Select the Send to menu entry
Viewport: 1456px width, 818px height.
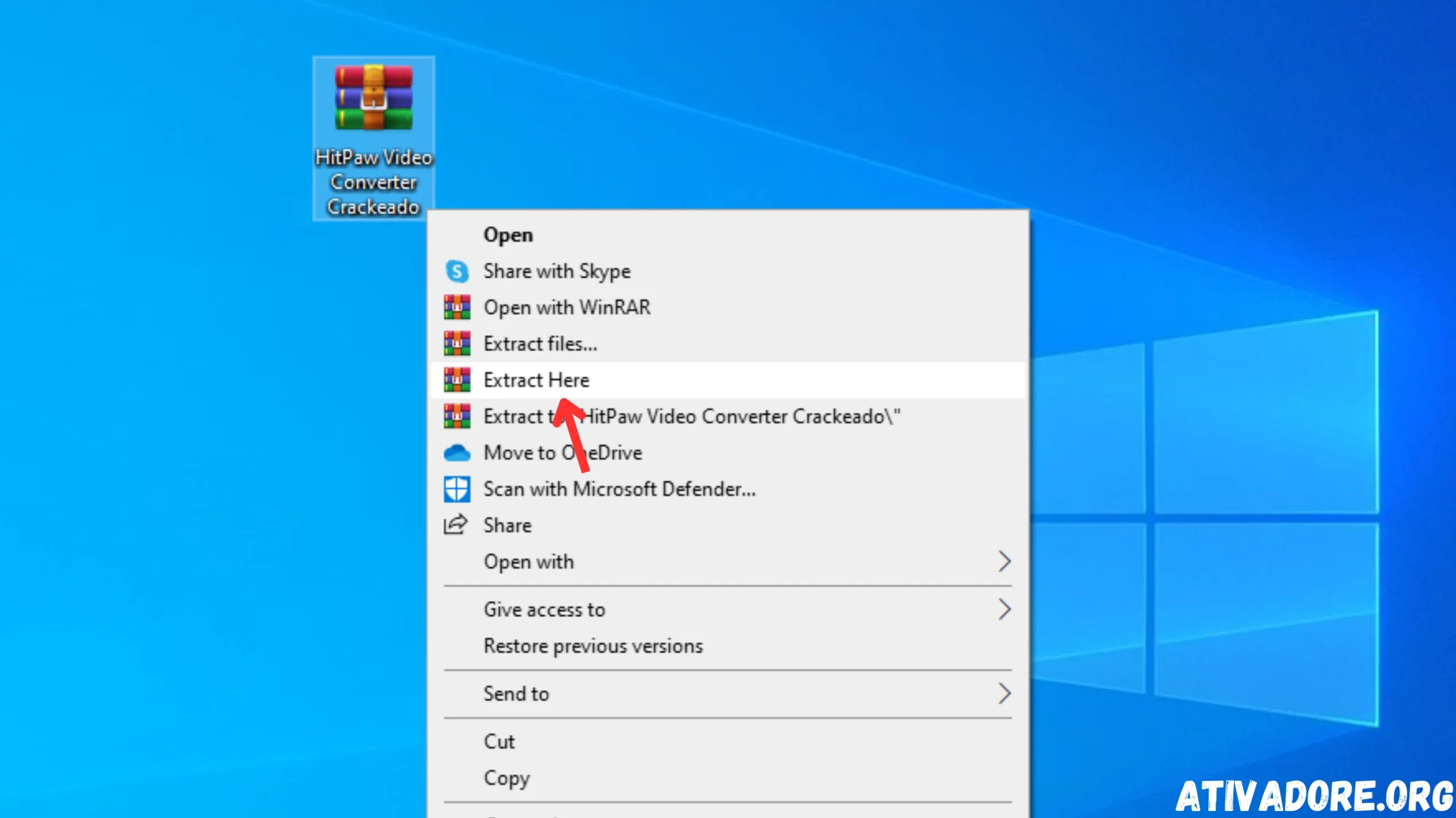[728, 694]
